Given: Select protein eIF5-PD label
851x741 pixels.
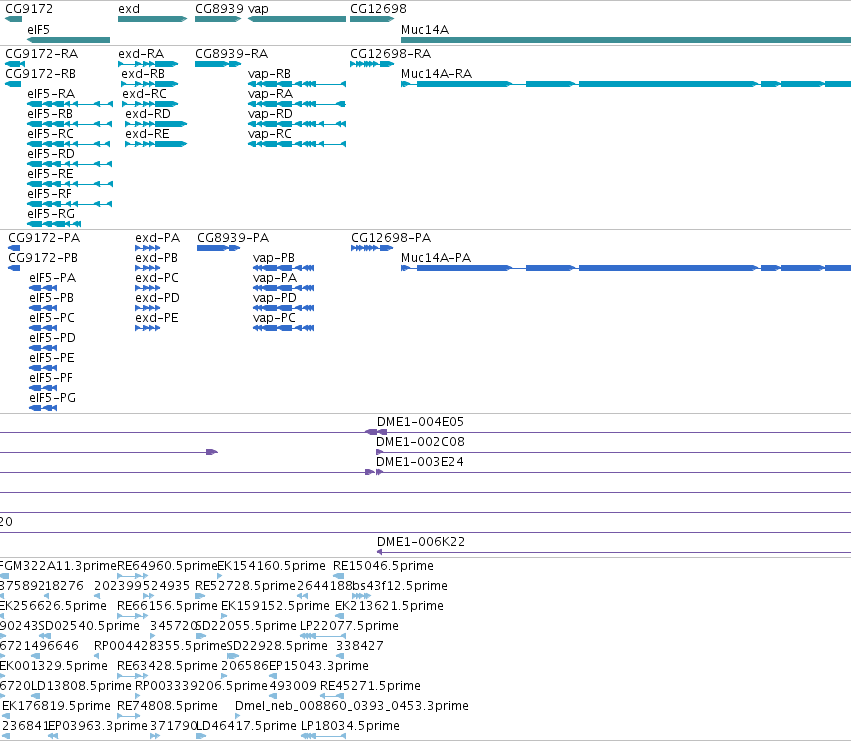Looking at the screenshot, I should [53, 338].
